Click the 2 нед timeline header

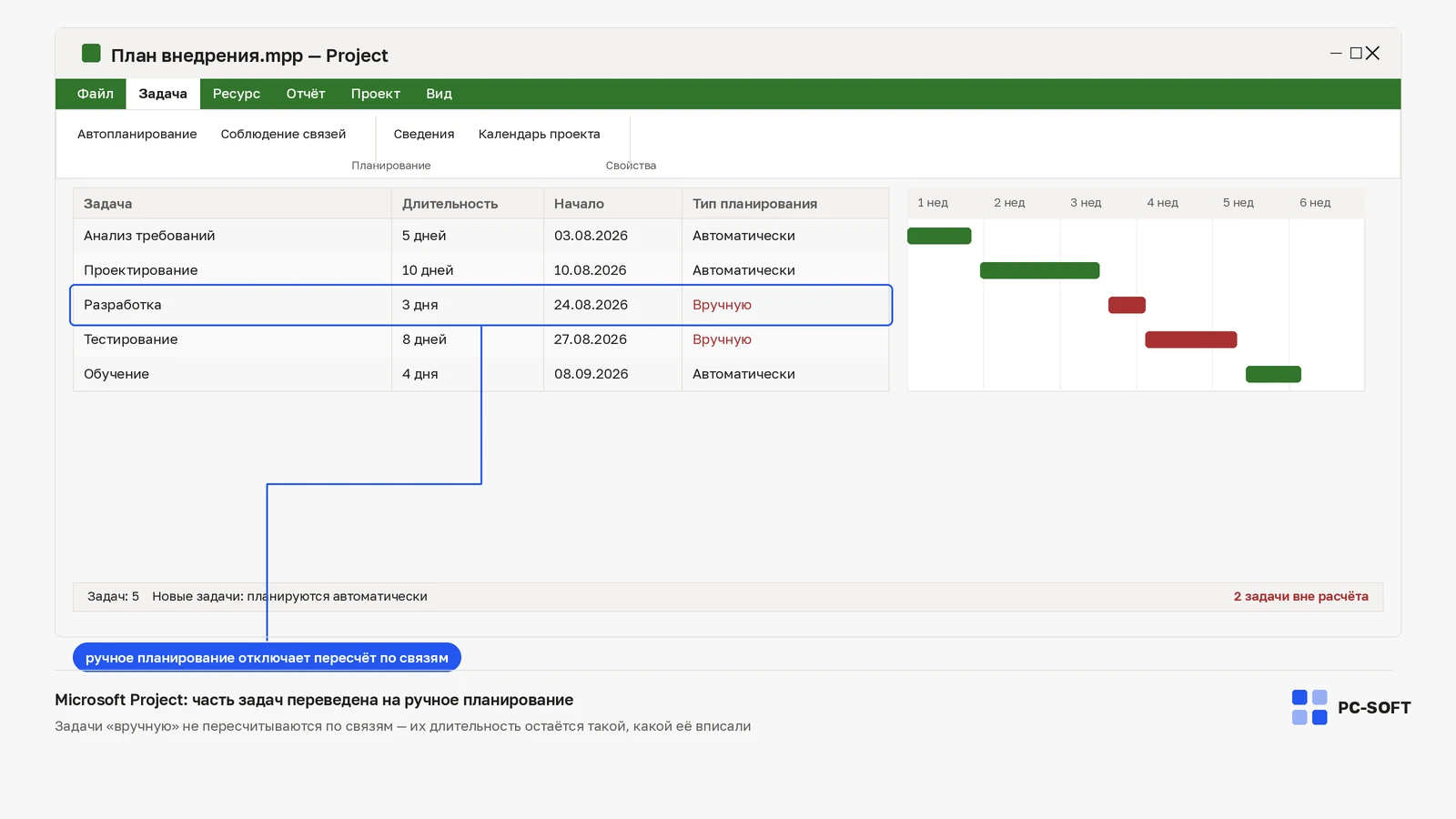1009,203
